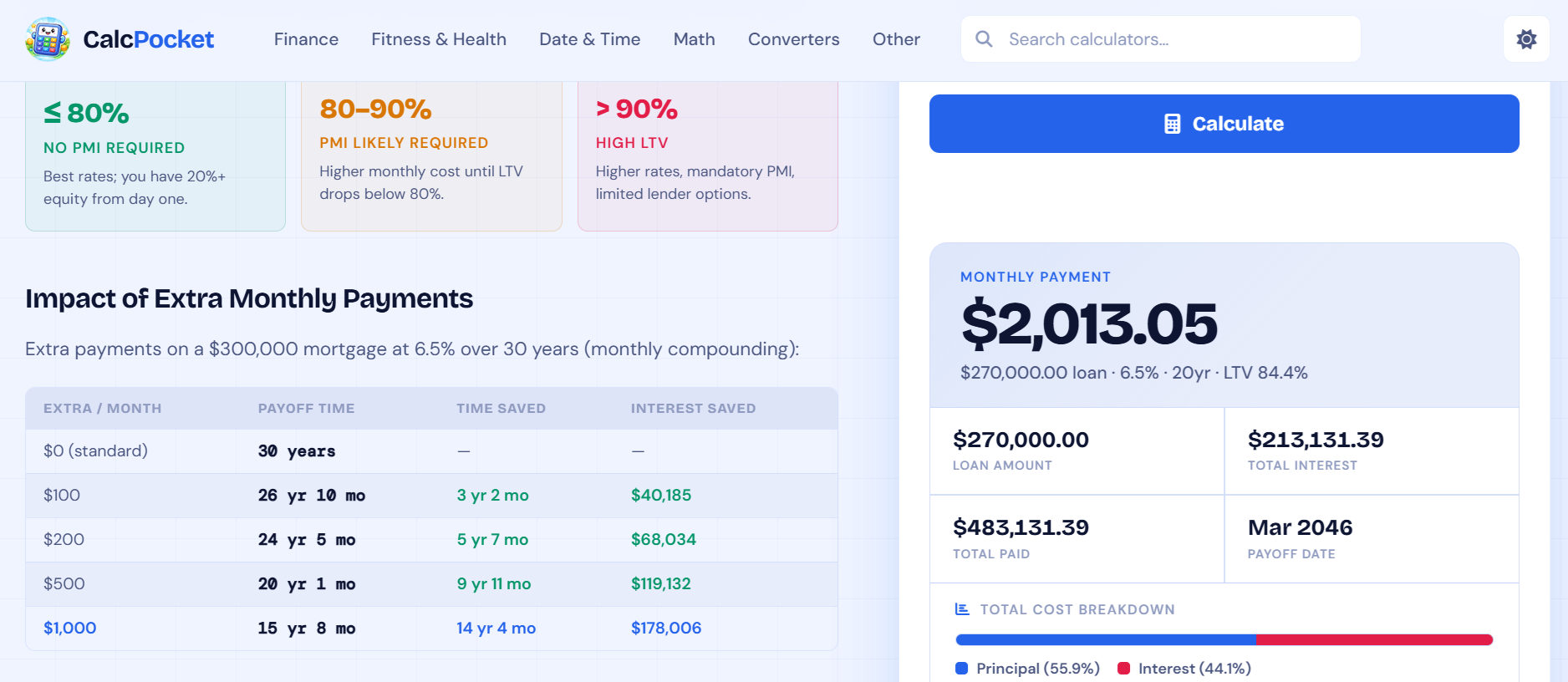Click the Calculate button
This screenshot has height=682, width=1568.
pyautogui.click(x=1224, y=124)
